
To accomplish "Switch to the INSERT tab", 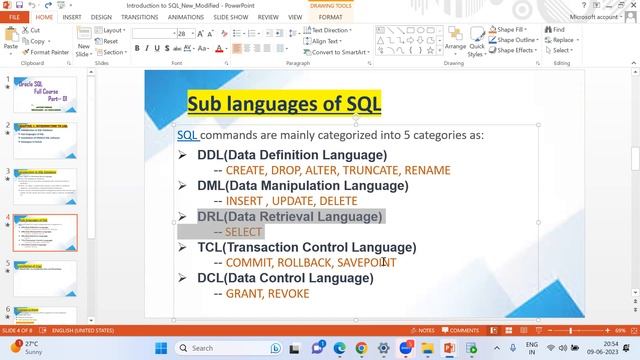I will pyautogui.click(x=72, y=17).
